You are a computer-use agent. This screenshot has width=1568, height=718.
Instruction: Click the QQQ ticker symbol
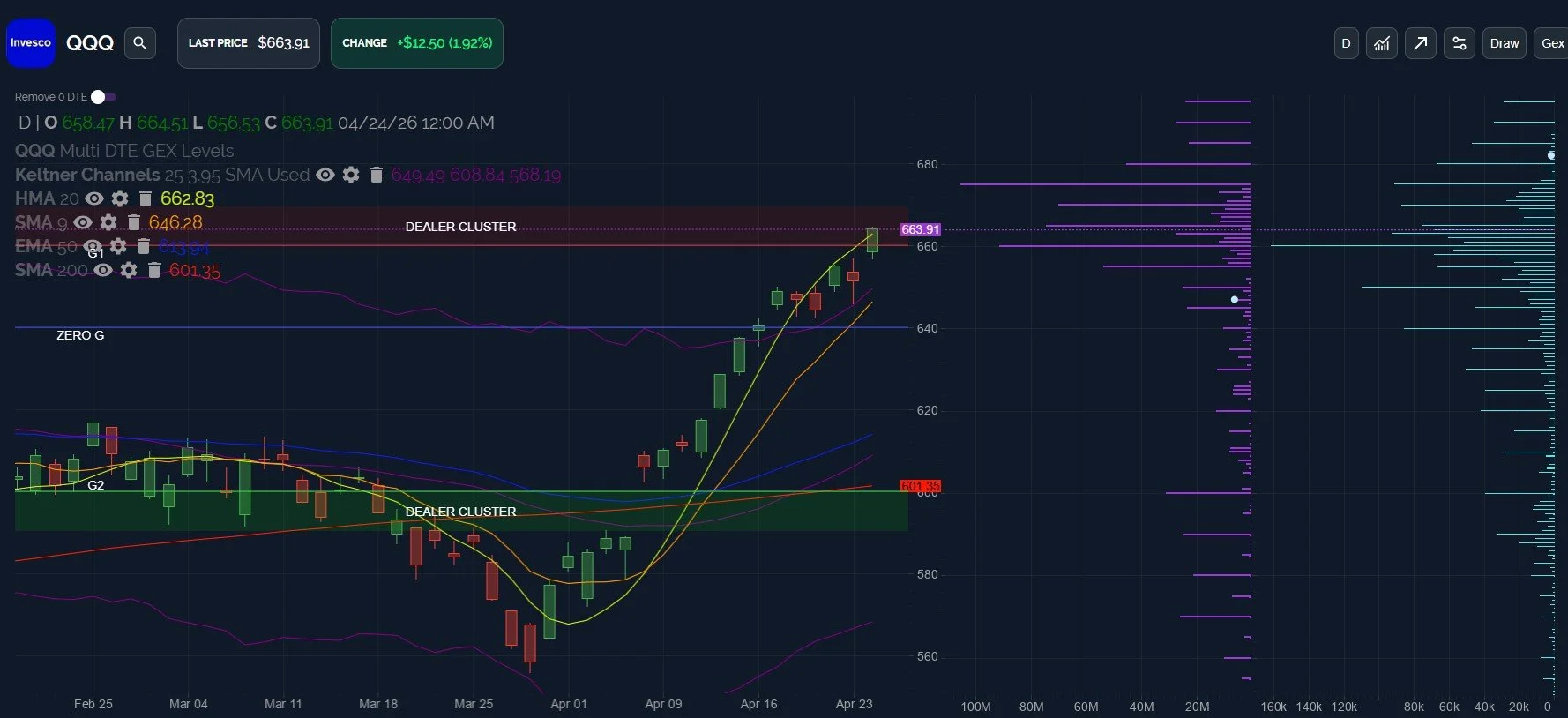pyautogui.click(x=90, y=42)
